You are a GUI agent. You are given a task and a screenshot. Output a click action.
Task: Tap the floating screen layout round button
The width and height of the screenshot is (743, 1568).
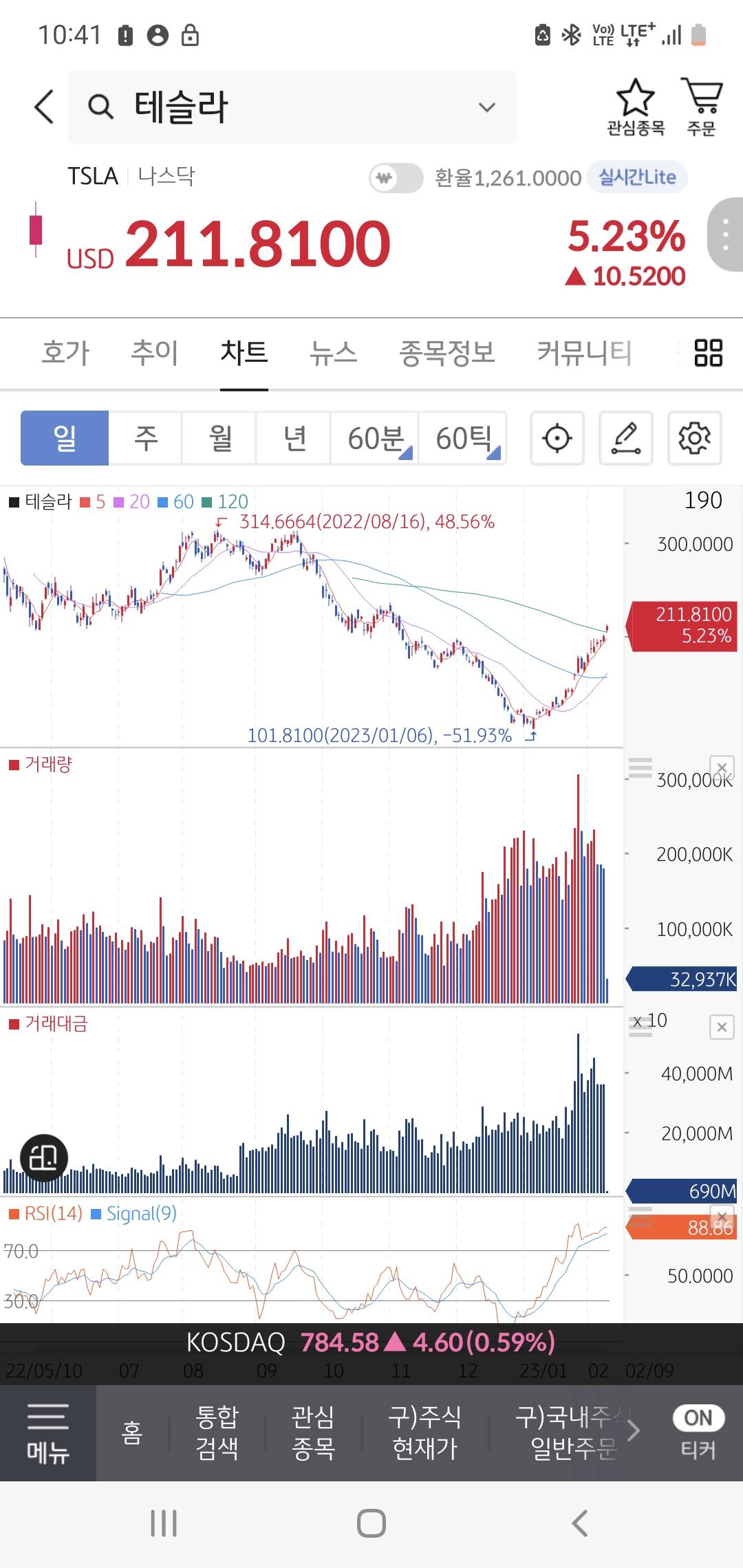pos(44,1157)
